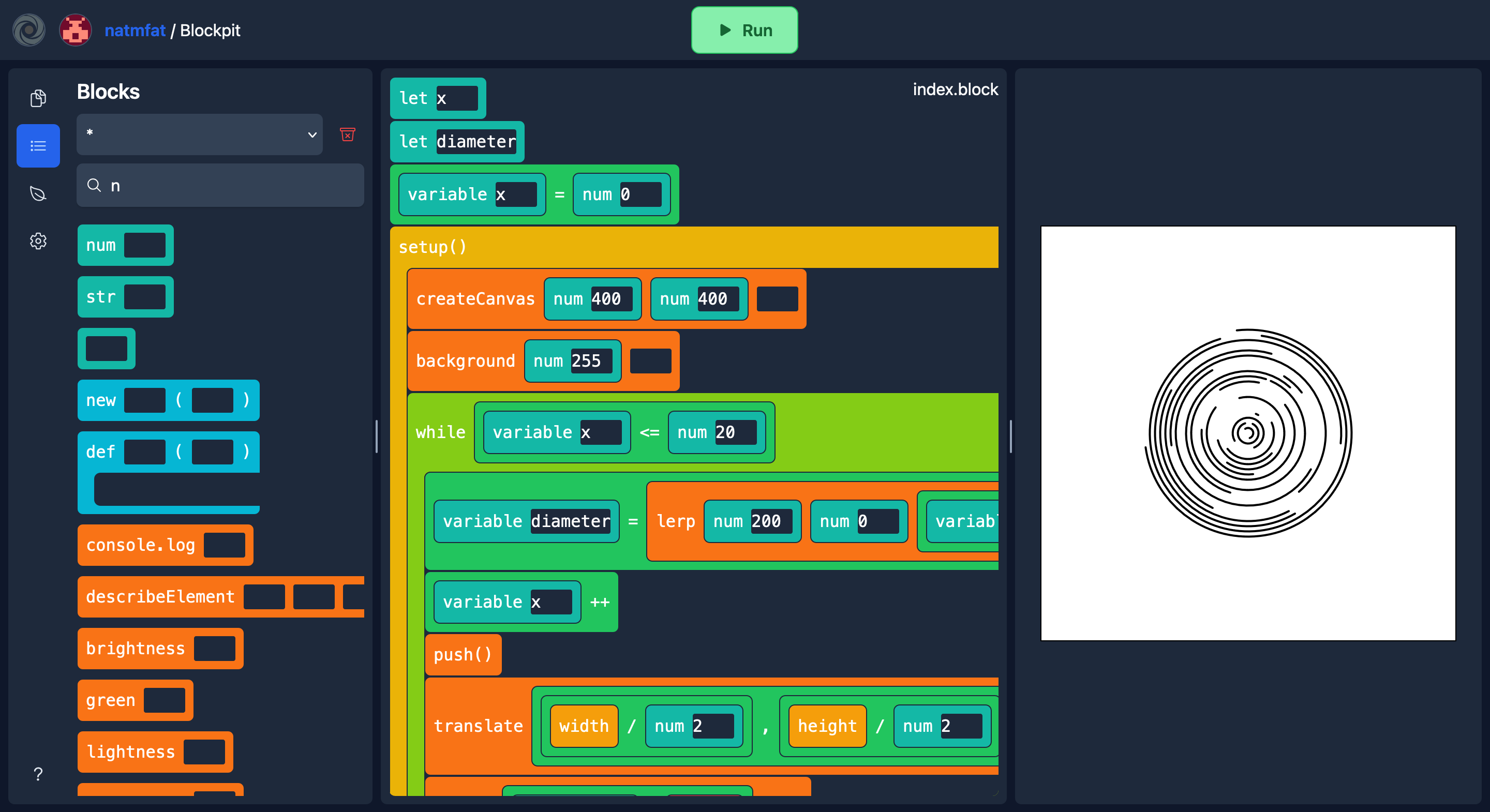Select the empty teal block in palette
Image resolution: width=1490 pixels, height=812 pixels.
[107, 349]
